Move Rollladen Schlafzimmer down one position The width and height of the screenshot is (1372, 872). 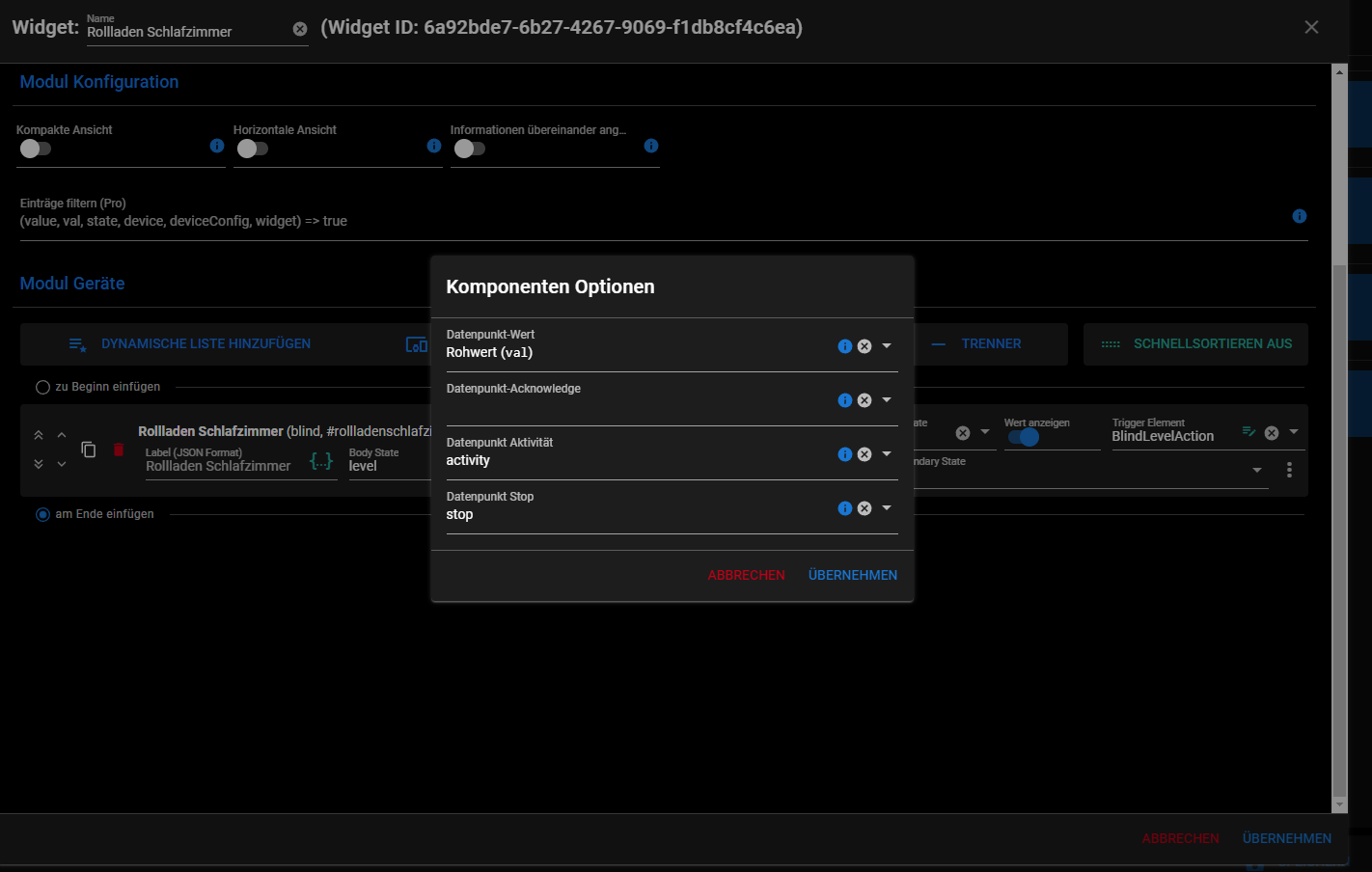[62, 464]
